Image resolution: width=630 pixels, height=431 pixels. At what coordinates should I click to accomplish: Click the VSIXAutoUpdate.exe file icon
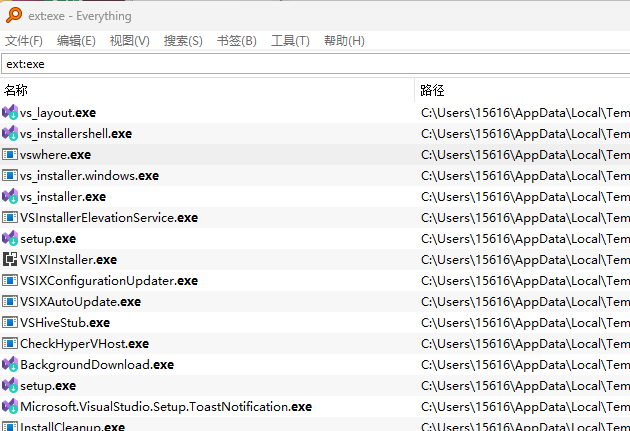click(10, 301)
